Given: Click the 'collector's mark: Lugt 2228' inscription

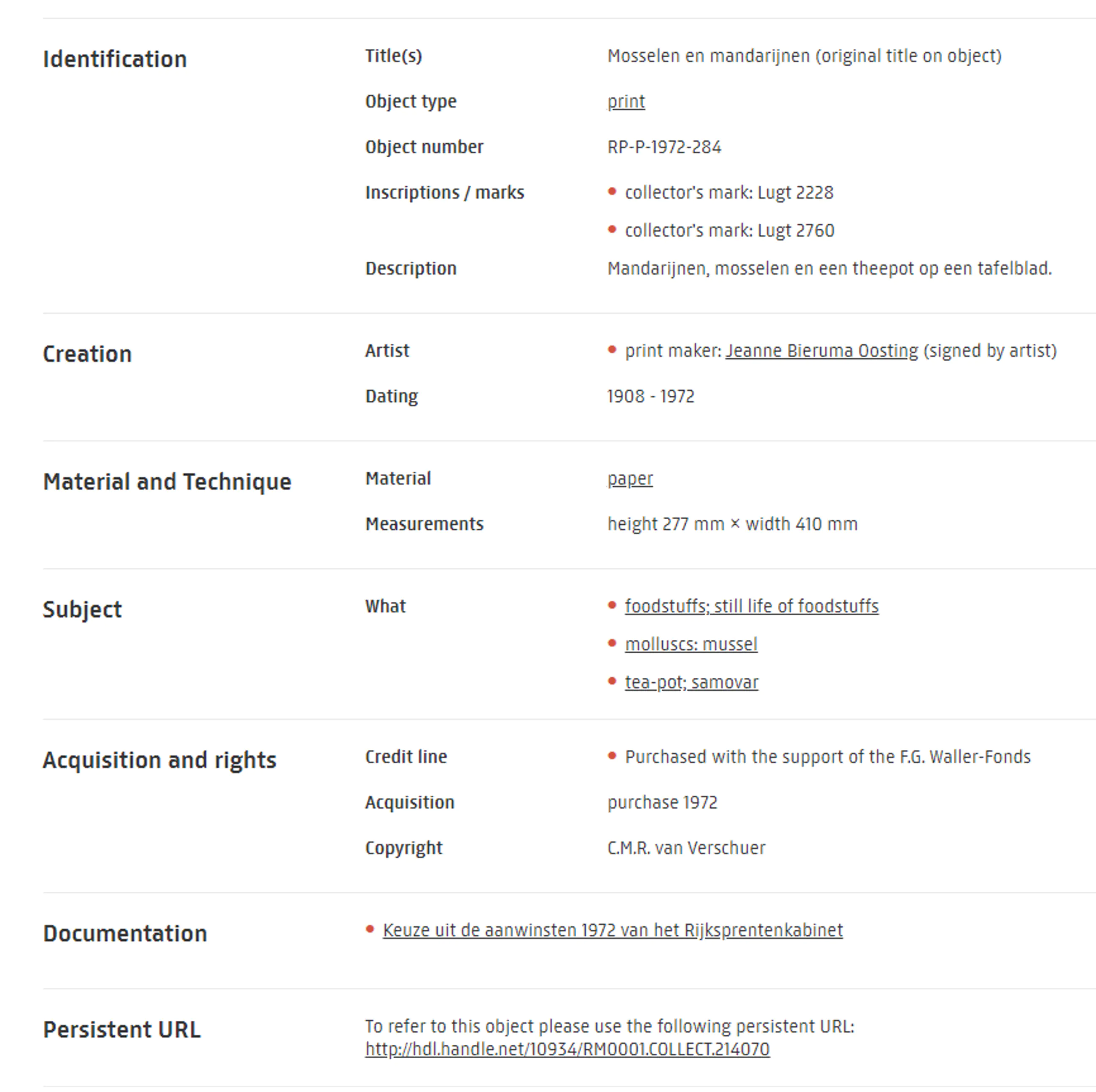Looking at the screenshot, I should (x=728, y=192).
